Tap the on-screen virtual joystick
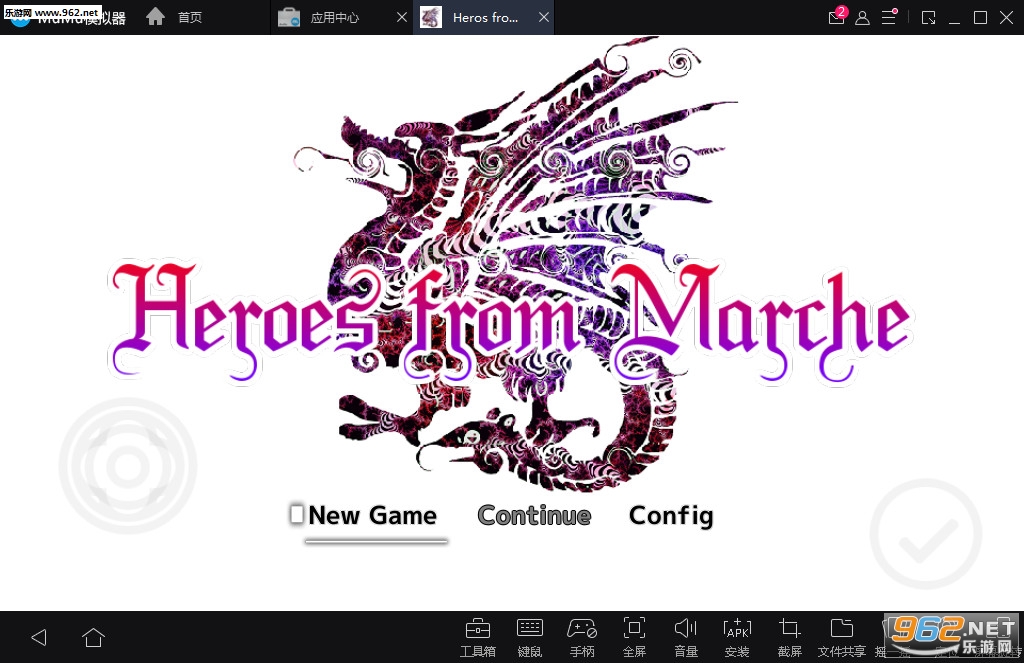 pyautogui.click(x=128, y=466)
